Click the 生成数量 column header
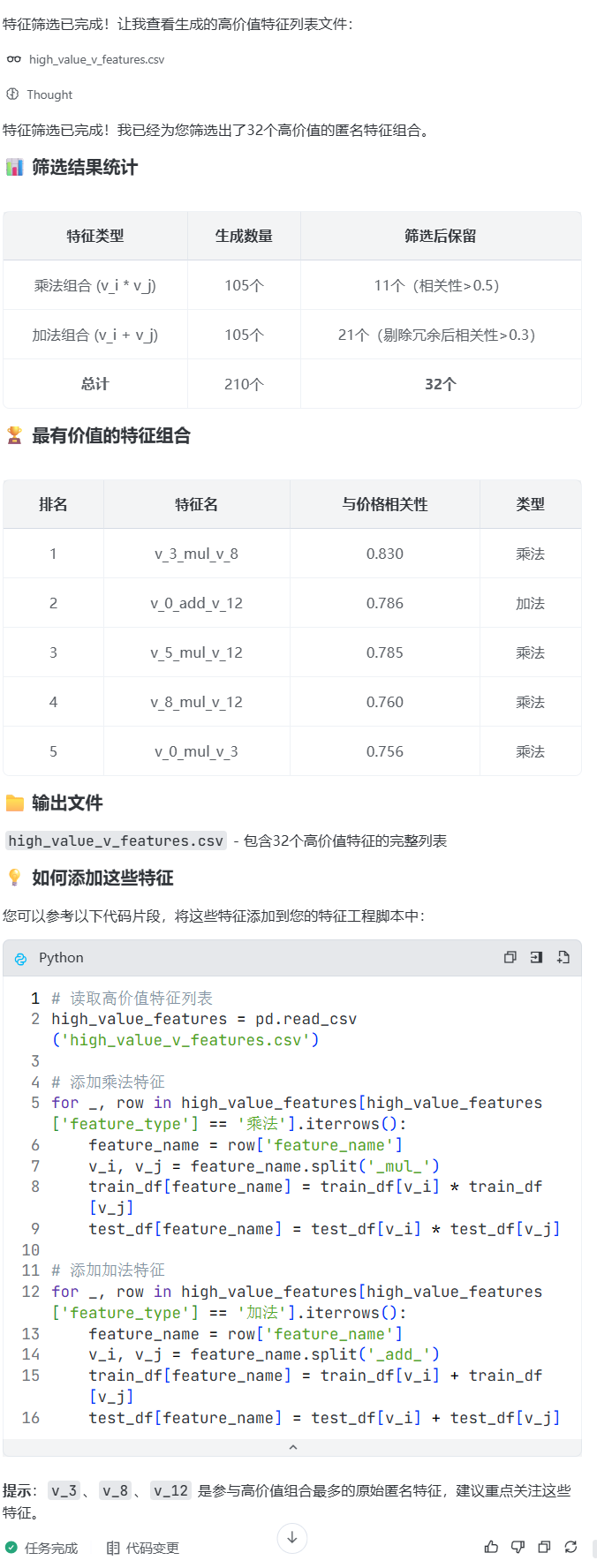 (x=244, y=236)
